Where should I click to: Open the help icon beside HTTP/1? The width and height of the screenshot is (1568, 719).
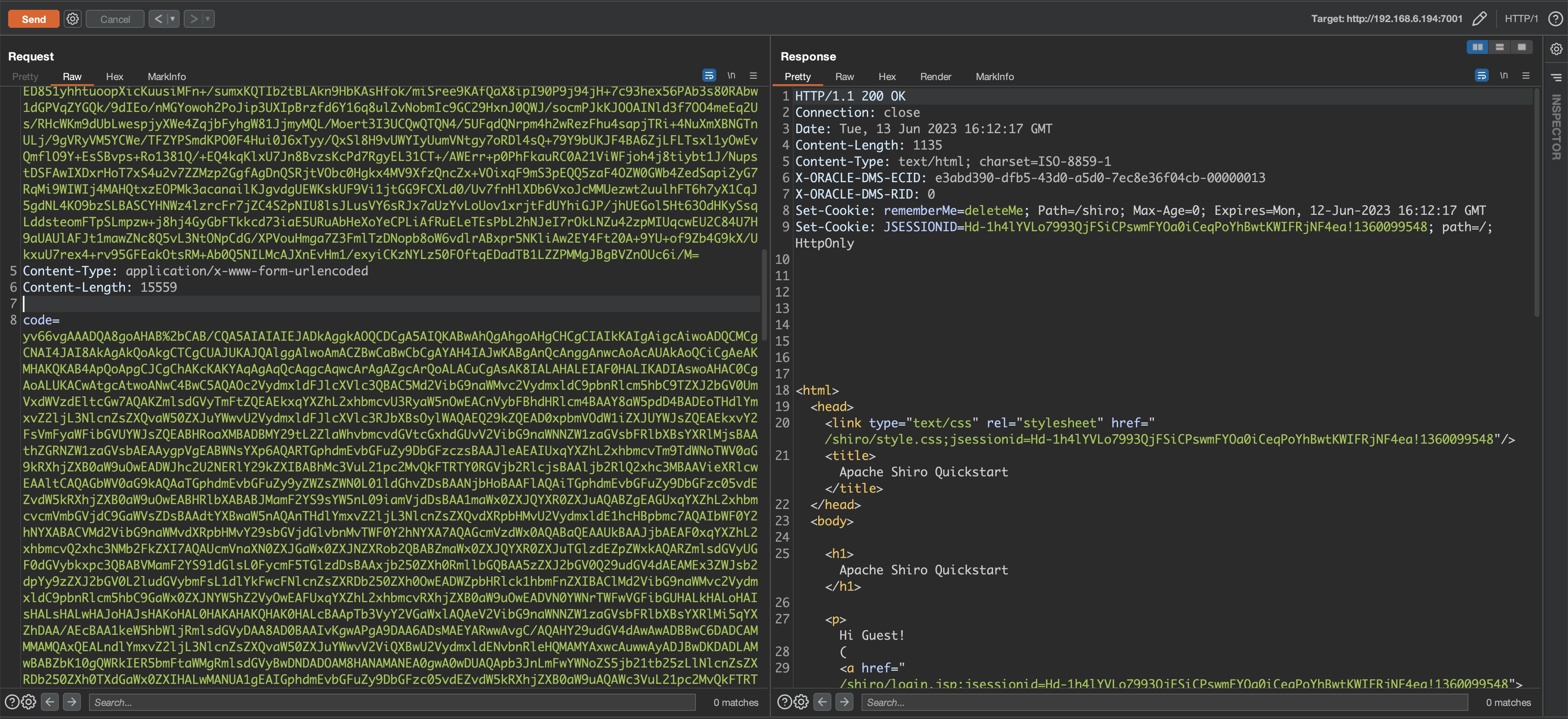point(1555,19)
